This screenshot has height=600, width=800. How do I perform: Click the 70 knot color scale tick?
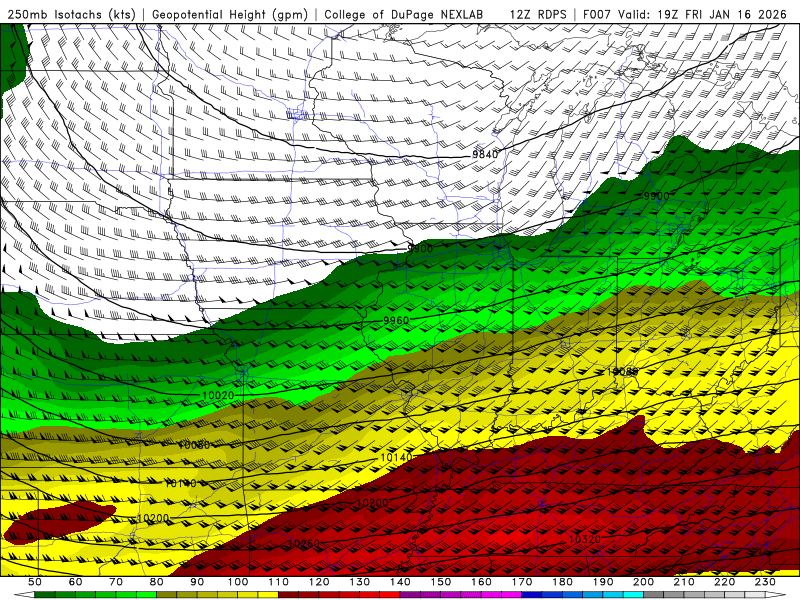pyautogui.click(x=116, y=582)
